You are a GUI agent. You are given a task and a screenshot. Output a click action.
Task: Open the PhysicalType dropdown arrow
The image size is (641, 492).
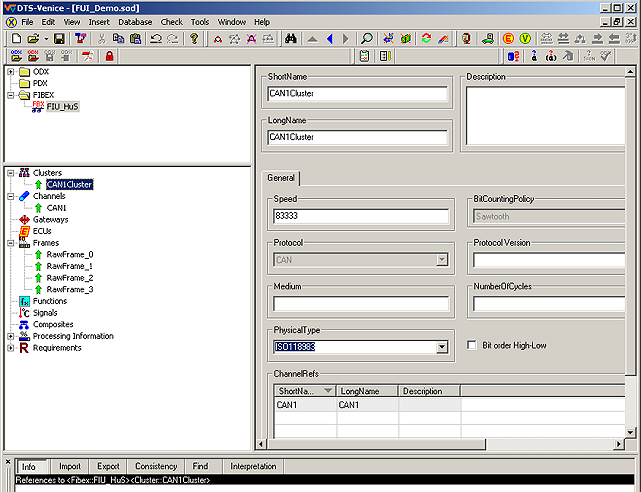tap(442, 347)
